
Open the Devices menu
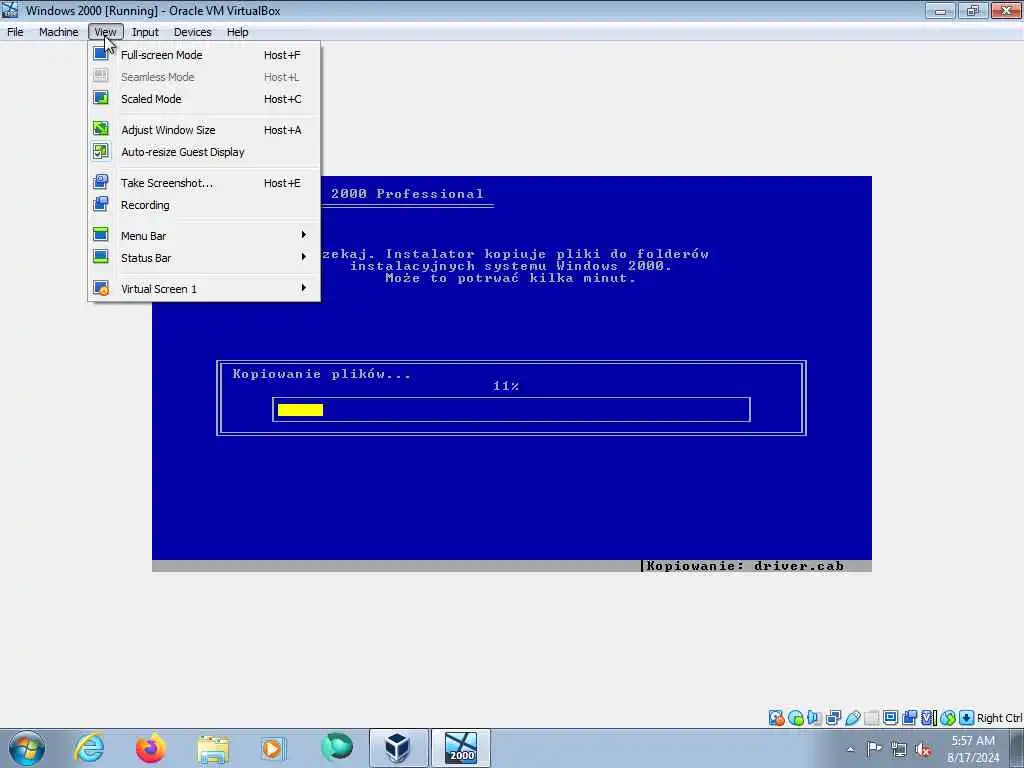point(193,32)
